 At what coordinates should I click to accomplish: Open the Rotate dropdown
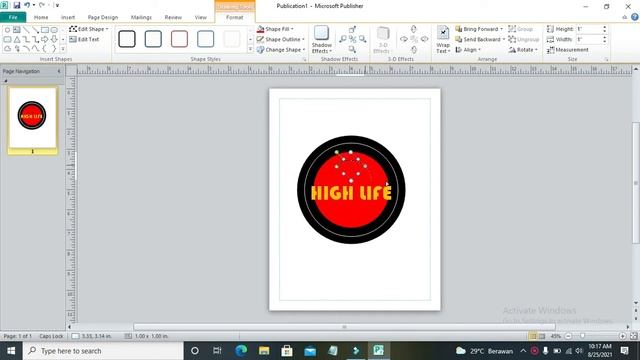click(523, 49)
